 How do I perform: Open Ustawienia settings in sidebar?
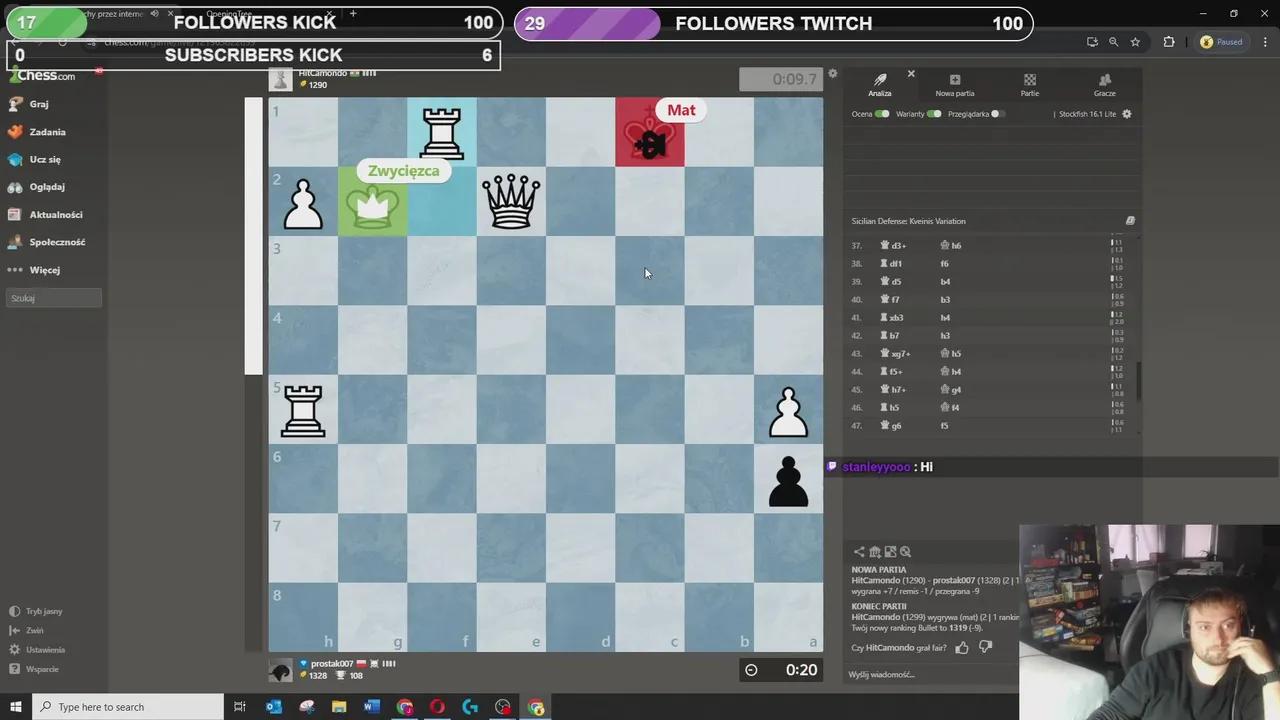[38, 650]
